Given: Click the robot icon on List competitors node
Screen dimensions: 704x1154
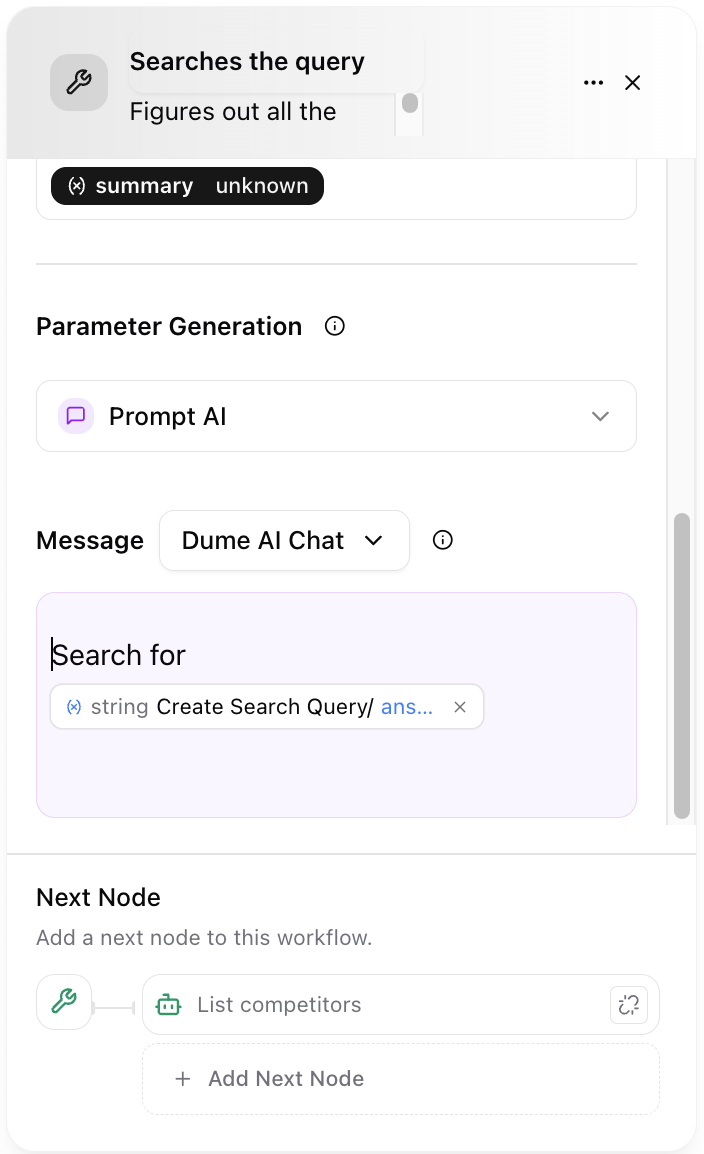Looking at the screenshot, I should [168, 1004].
